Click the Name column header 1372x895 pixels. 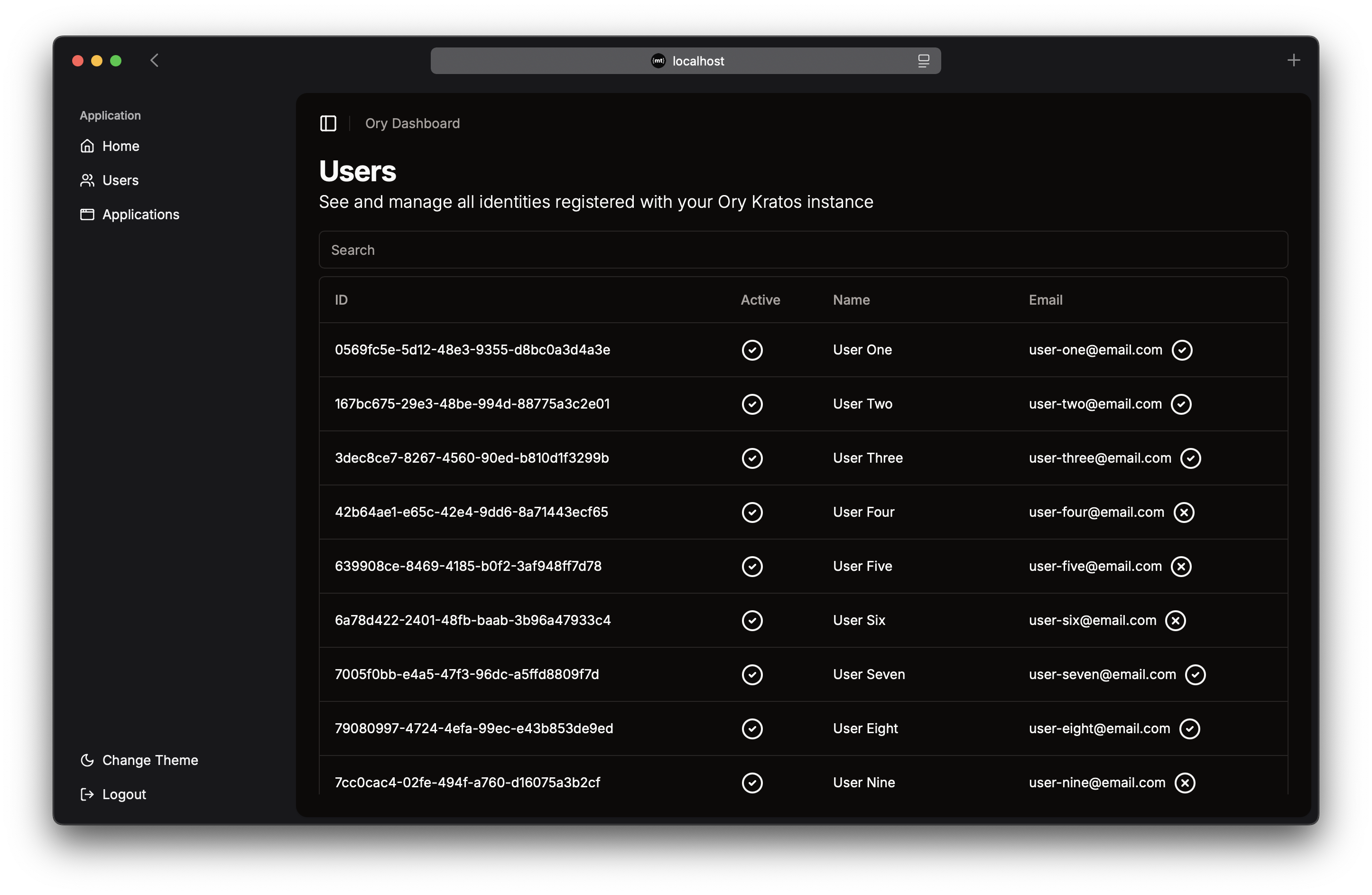[x=852, y=300]
